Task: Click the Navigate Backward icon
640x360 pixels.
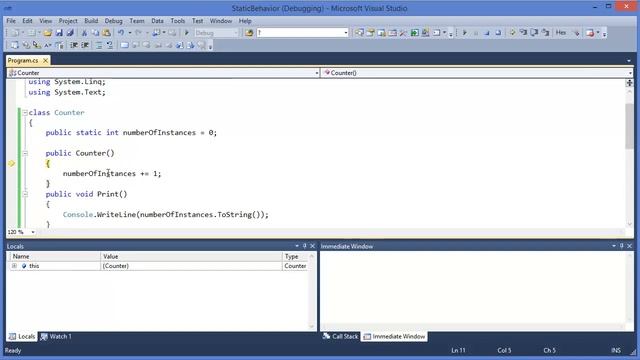Action: [156, 33]
